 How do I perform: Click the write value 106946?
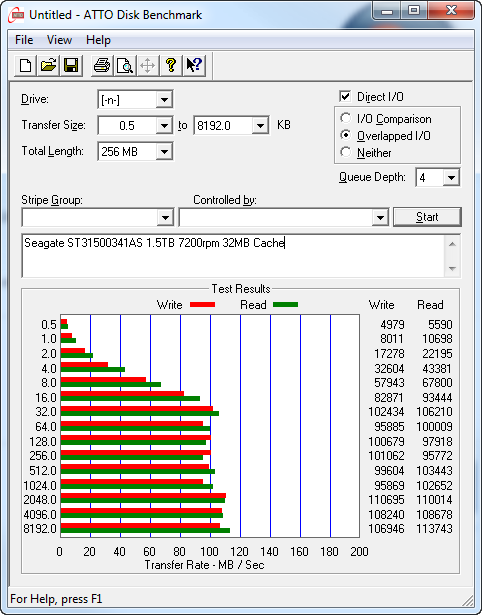tap(386, 529)
